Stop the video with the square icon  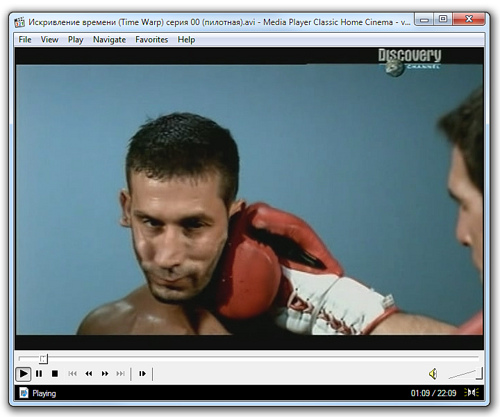[55, 374]
